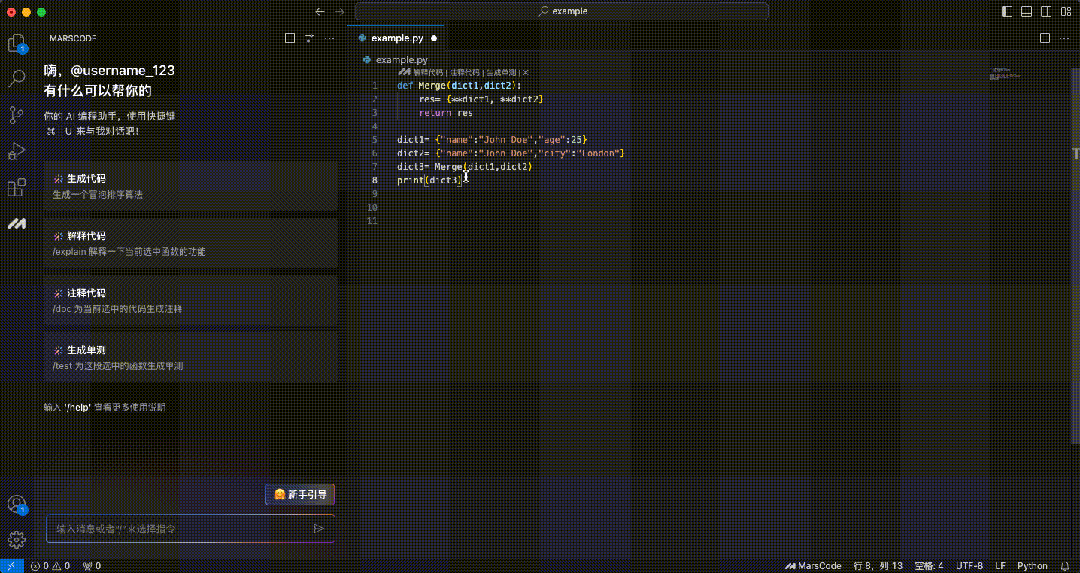Click the MarsCode icon in activity bar
This screenshot has height=573, width=1080.
16,223
